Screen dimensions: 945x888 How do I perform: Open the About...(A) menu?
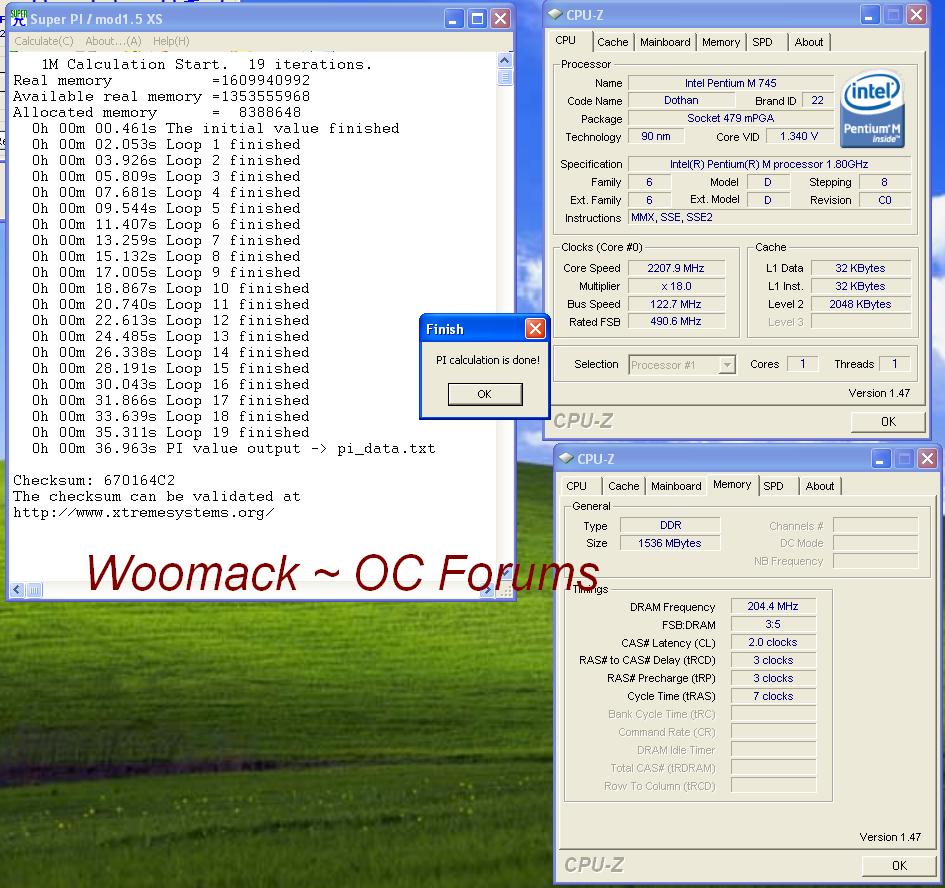[113, 41]
